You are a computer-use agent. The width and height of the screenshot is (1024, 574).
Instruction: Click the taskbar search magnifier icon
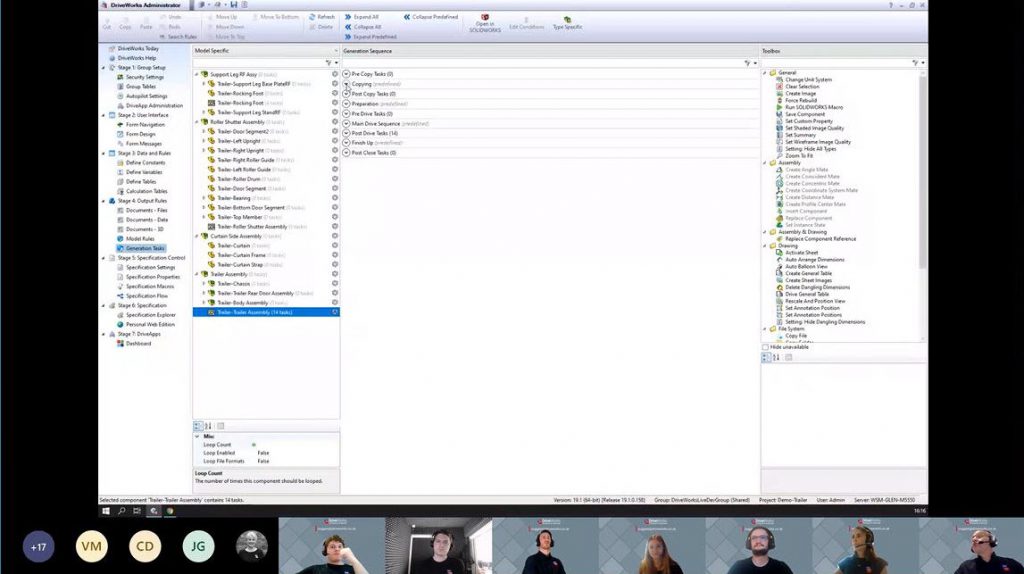[x=121, y=511]
